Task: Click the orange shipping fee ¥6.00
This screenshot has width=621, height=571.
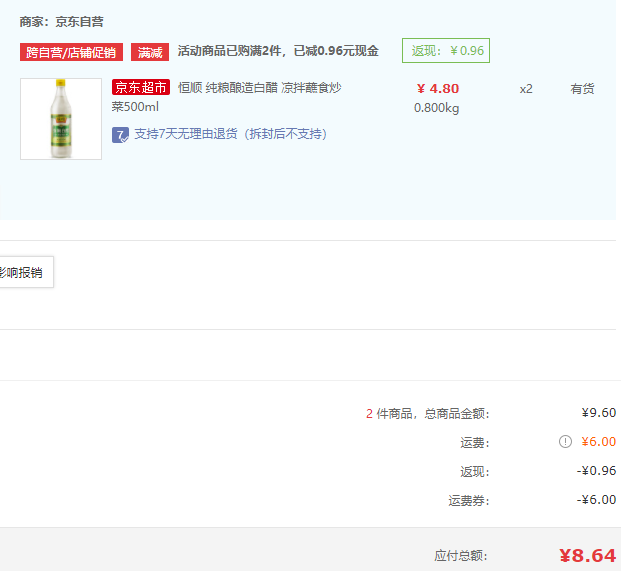Action: [598, 442]
